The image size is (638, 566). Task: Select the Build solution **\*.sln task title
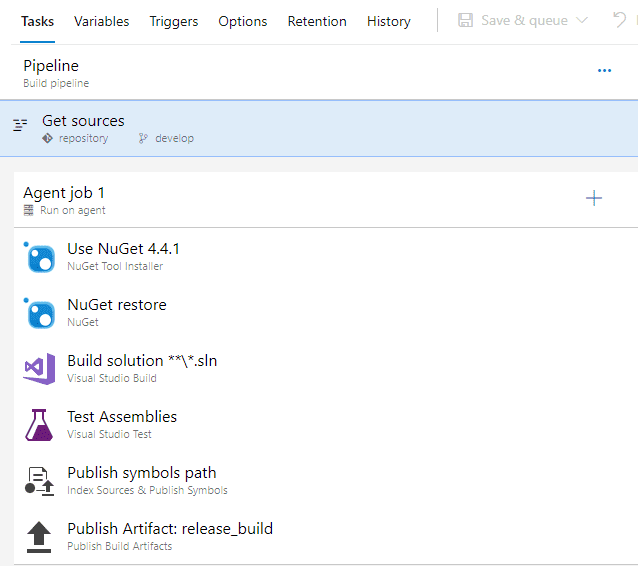click(x=142, y=361)
